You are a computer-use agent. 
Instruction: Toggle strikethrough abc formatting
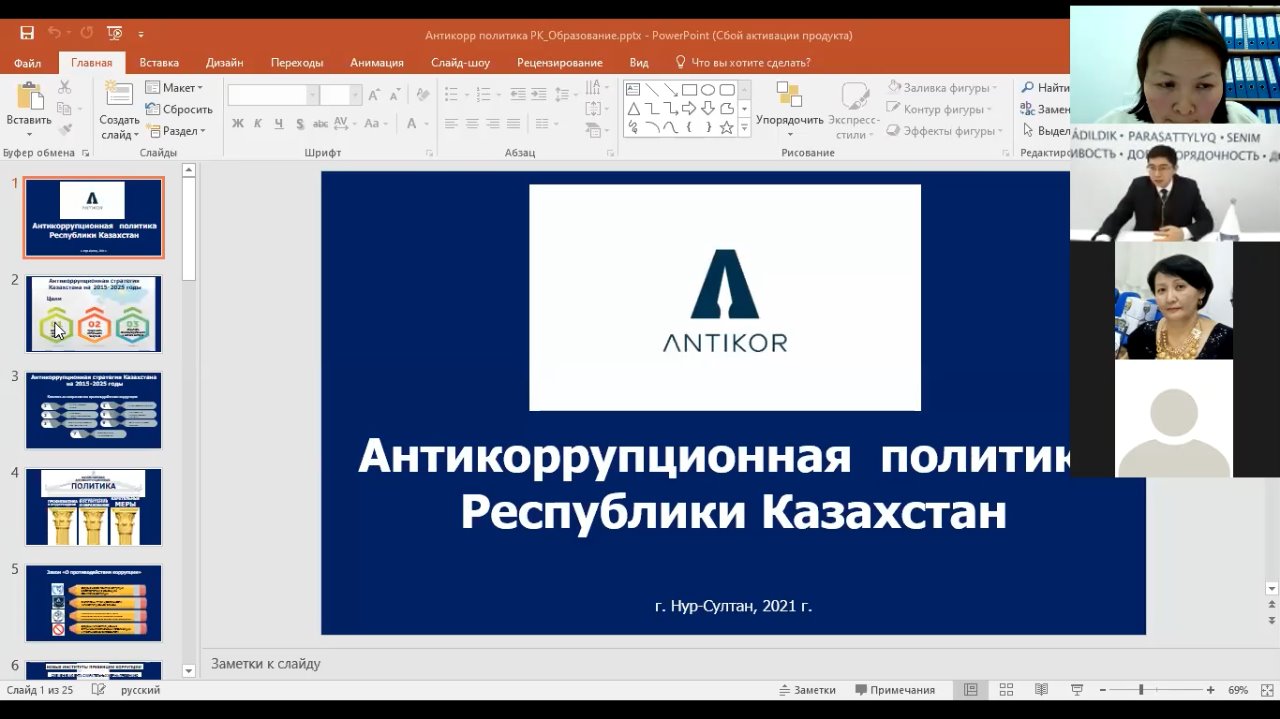[x=321, y=124]
